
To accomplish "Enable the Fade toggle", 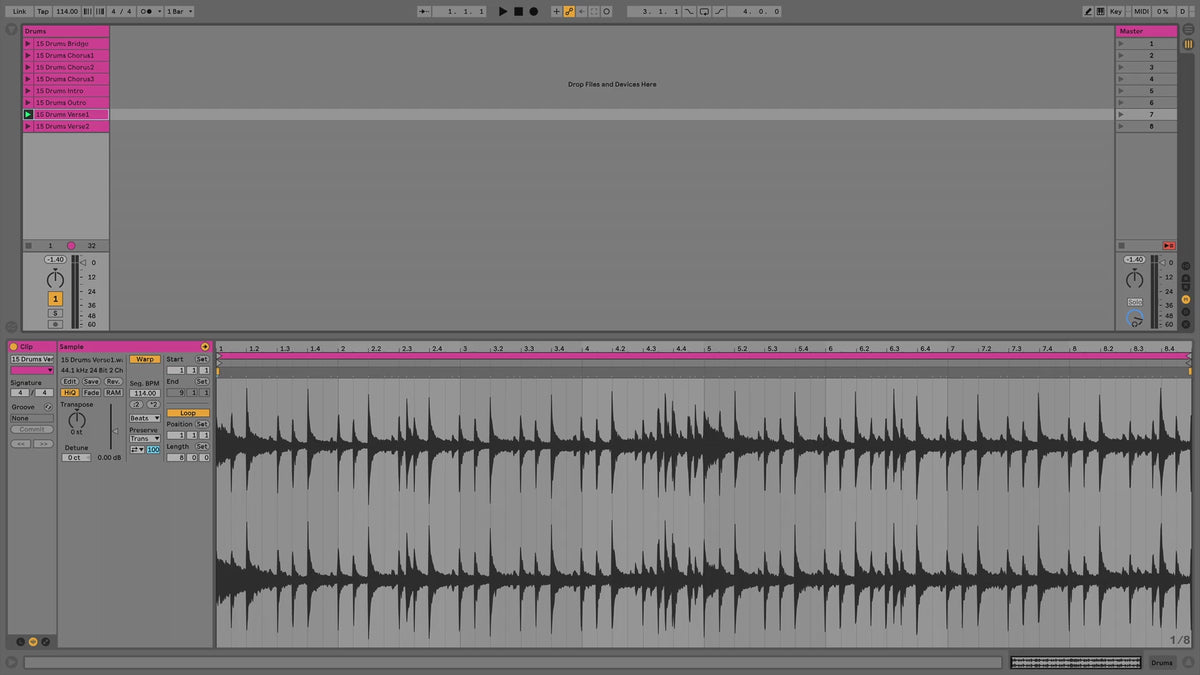I will click(92, 393).
